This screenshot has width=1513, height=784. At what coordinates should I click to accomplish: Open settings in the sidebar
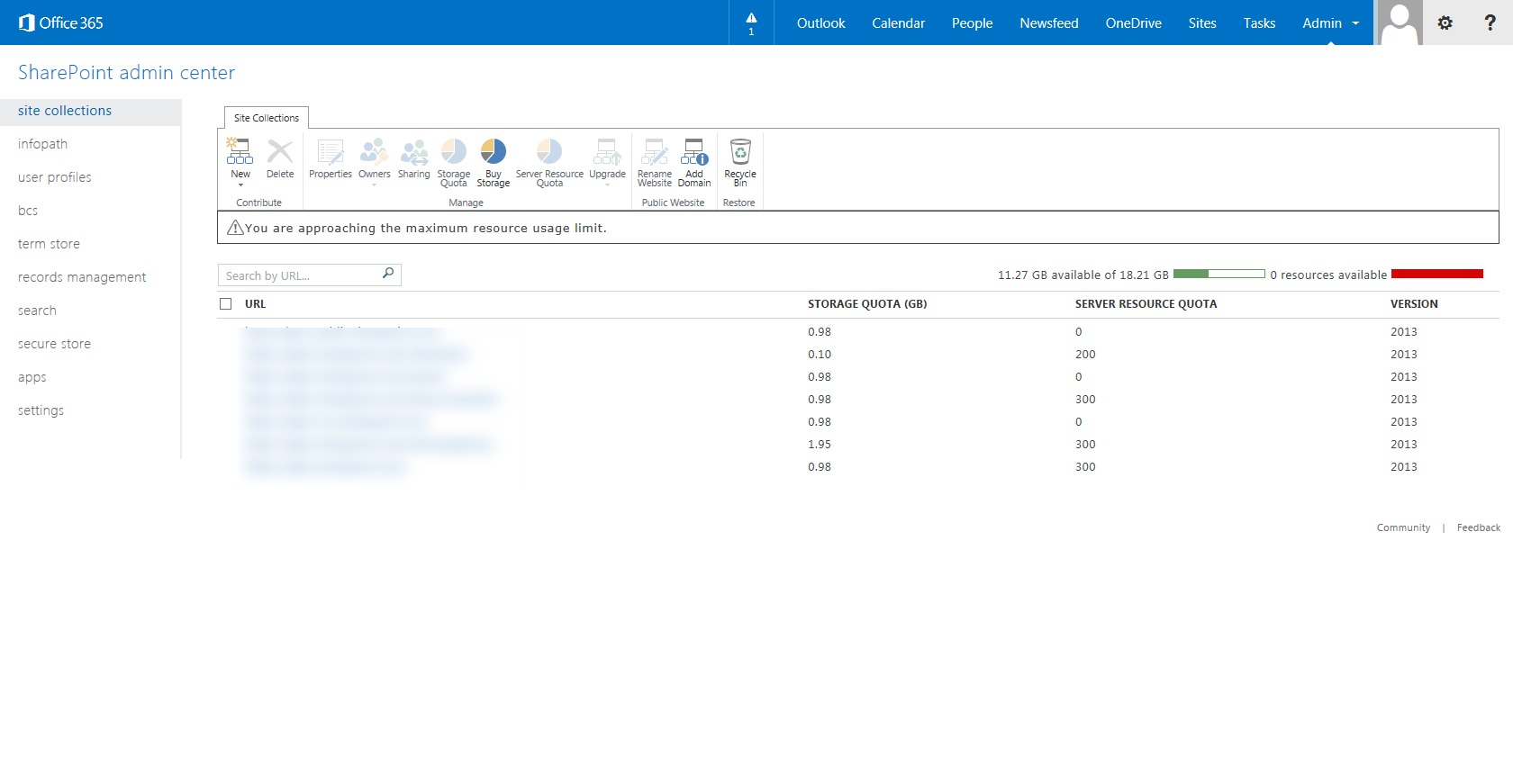41,410
